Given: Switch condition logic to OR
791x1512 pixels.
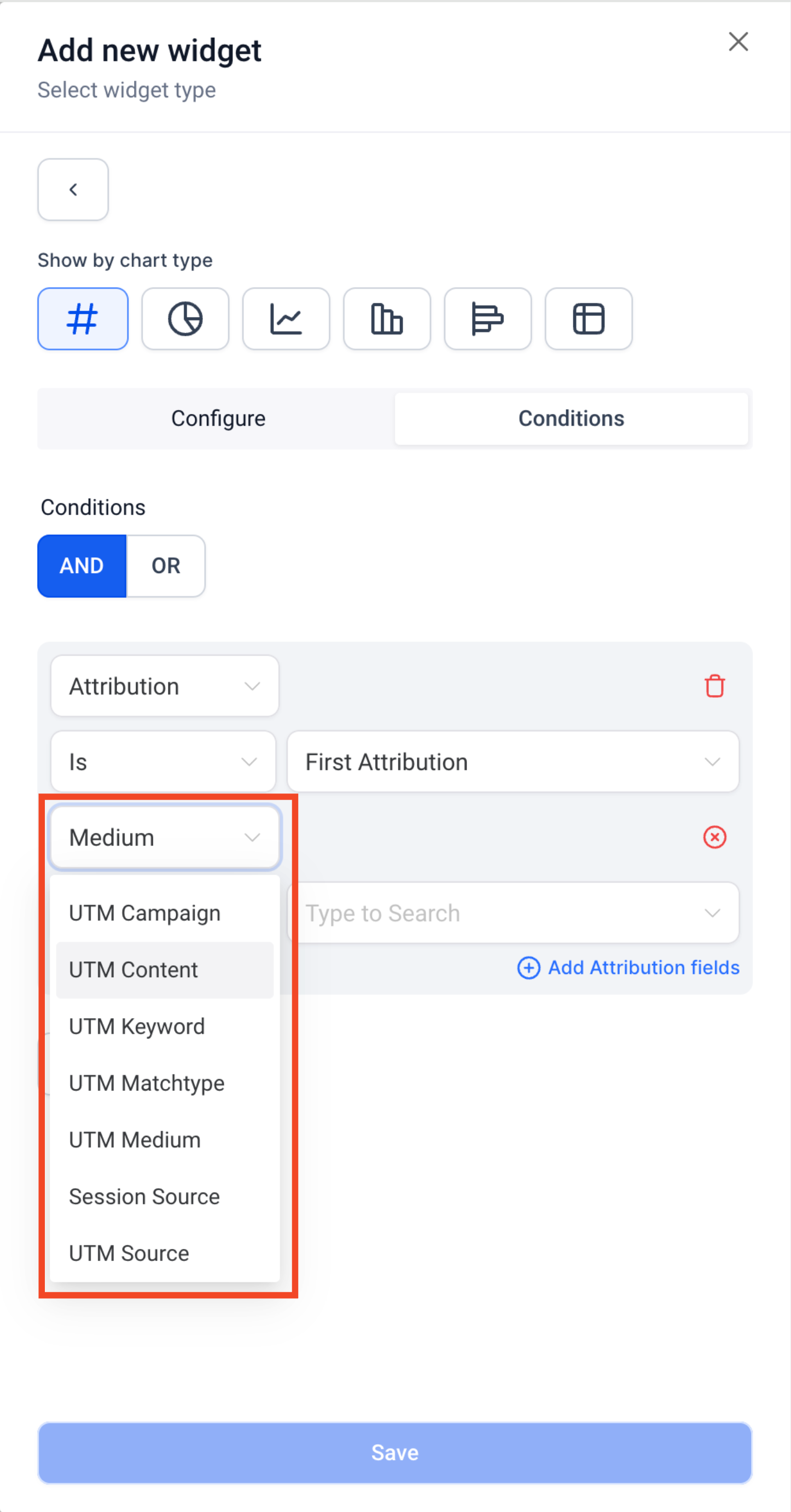Looking at the screenshot, I should coord(166,566).
